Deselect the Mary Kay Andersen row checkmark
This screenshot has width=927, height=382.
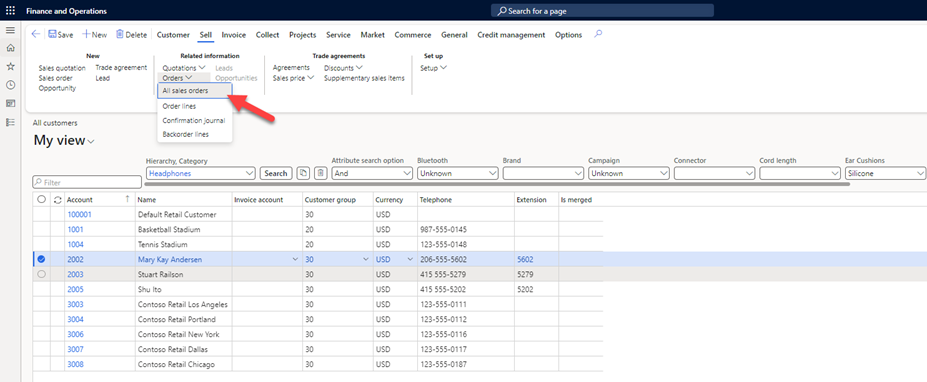(x=41, y=259)
